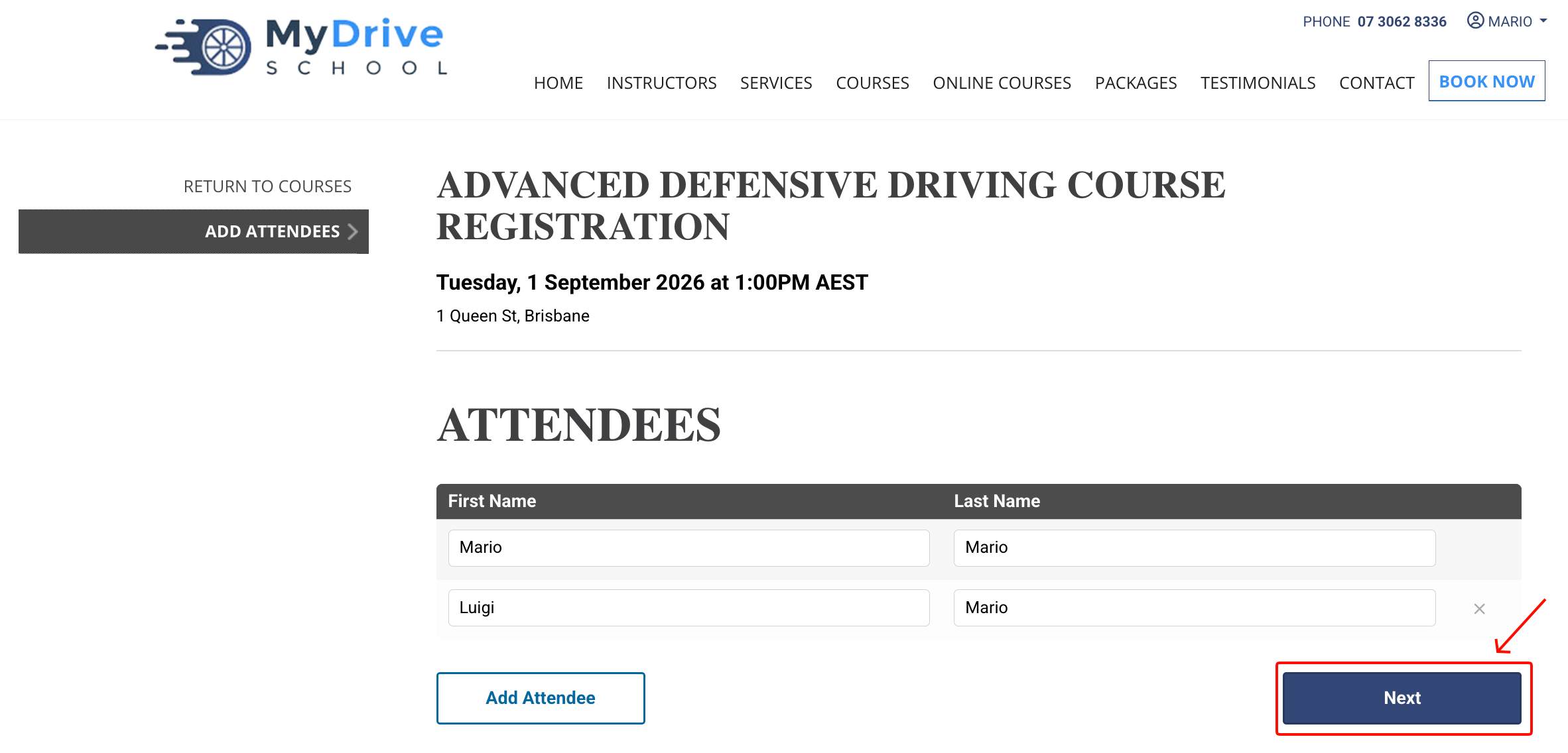
Task: Open the COURSES menu item
Action: (x=872, y=83)
